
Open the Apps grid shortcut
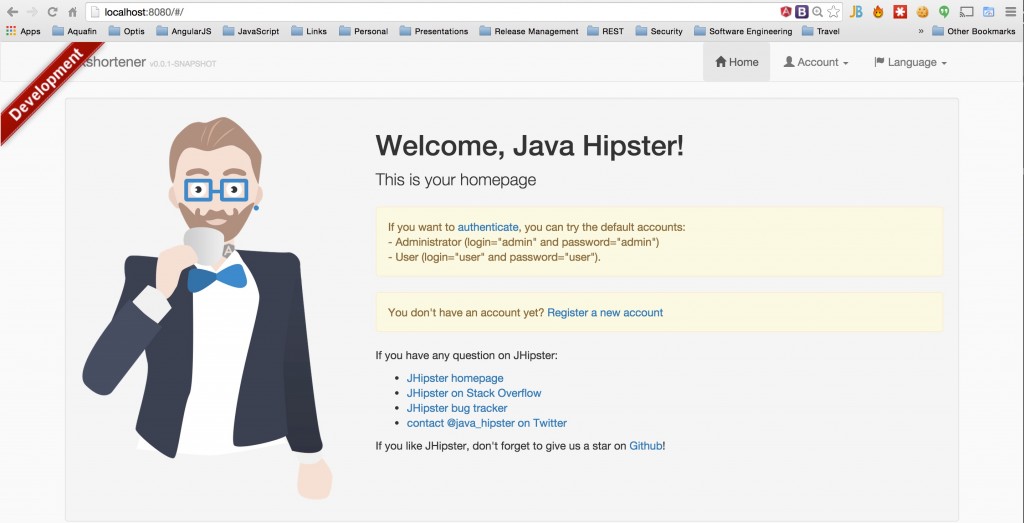tap(23, 31)
